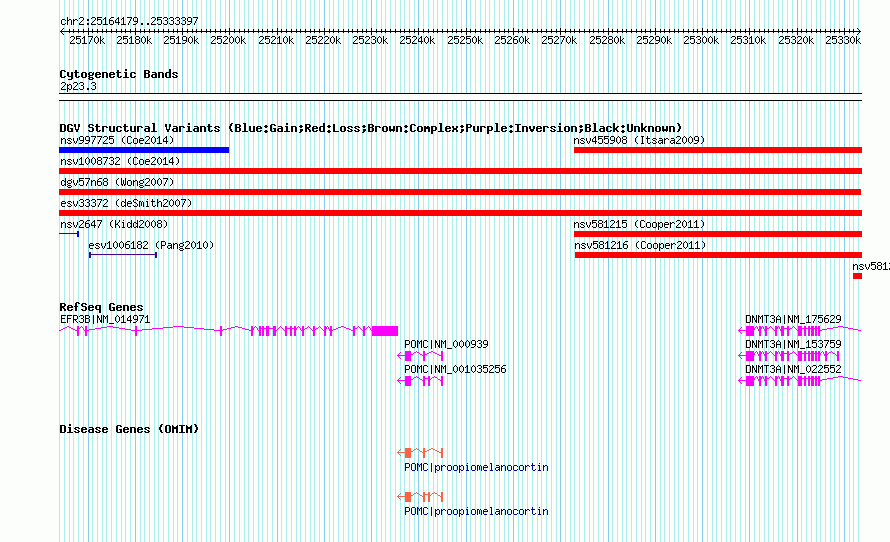Click the 25330k ruler position

(843, 40)
